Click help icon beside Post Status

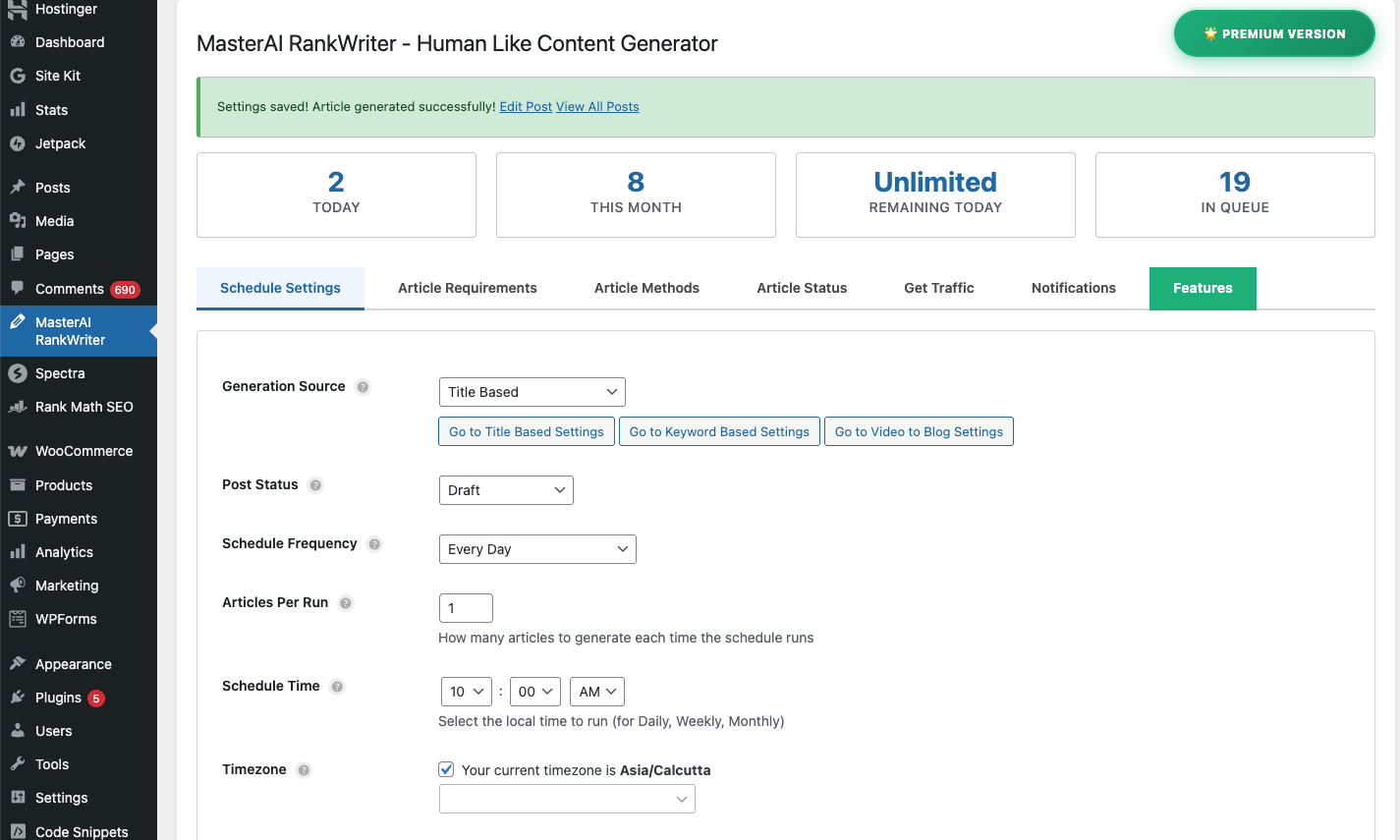pyautogui.click(x=315, y=485)
